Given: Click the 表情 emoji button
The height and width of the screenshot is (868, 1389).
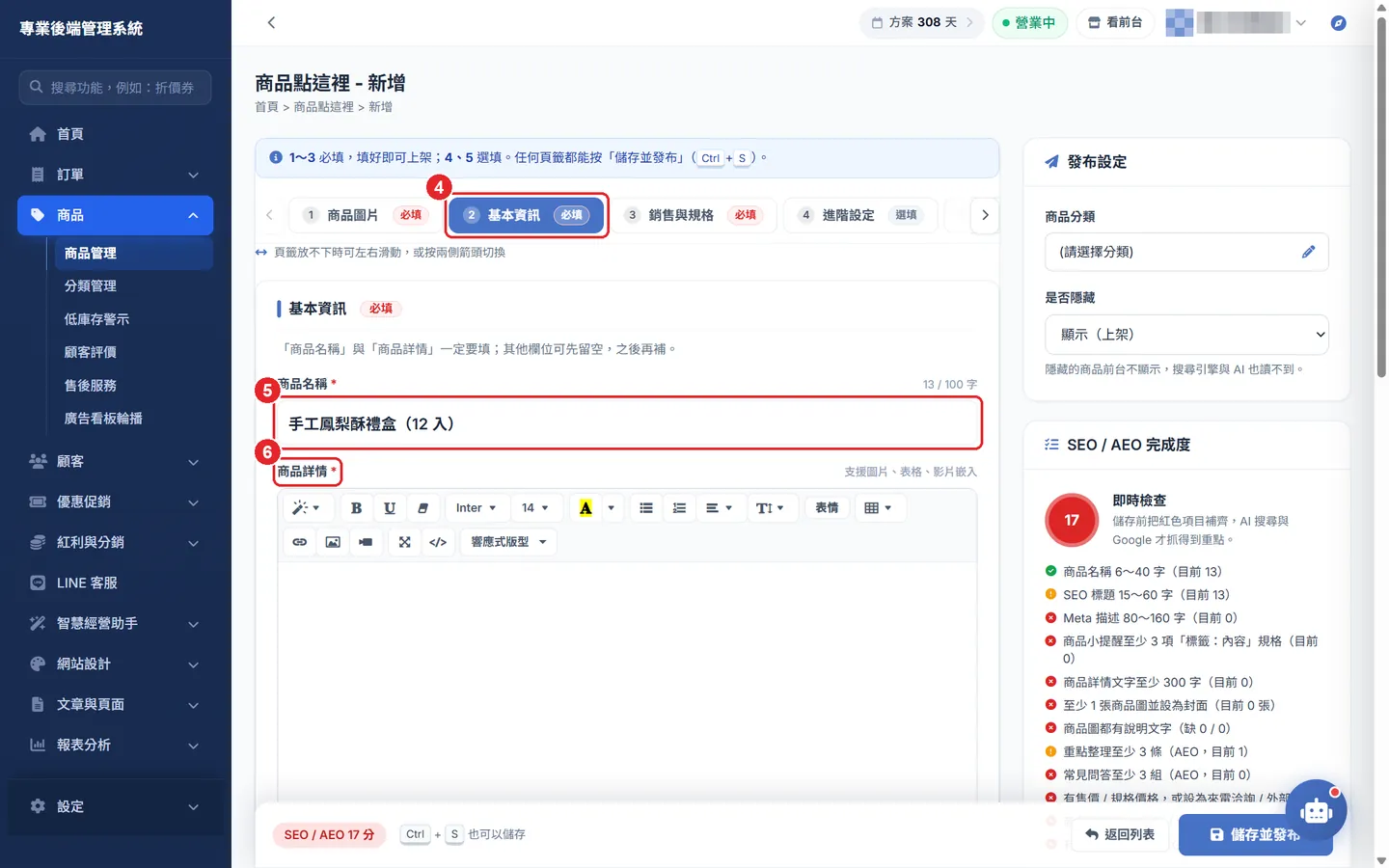Looking at the screenshot, I should point(827,508).
